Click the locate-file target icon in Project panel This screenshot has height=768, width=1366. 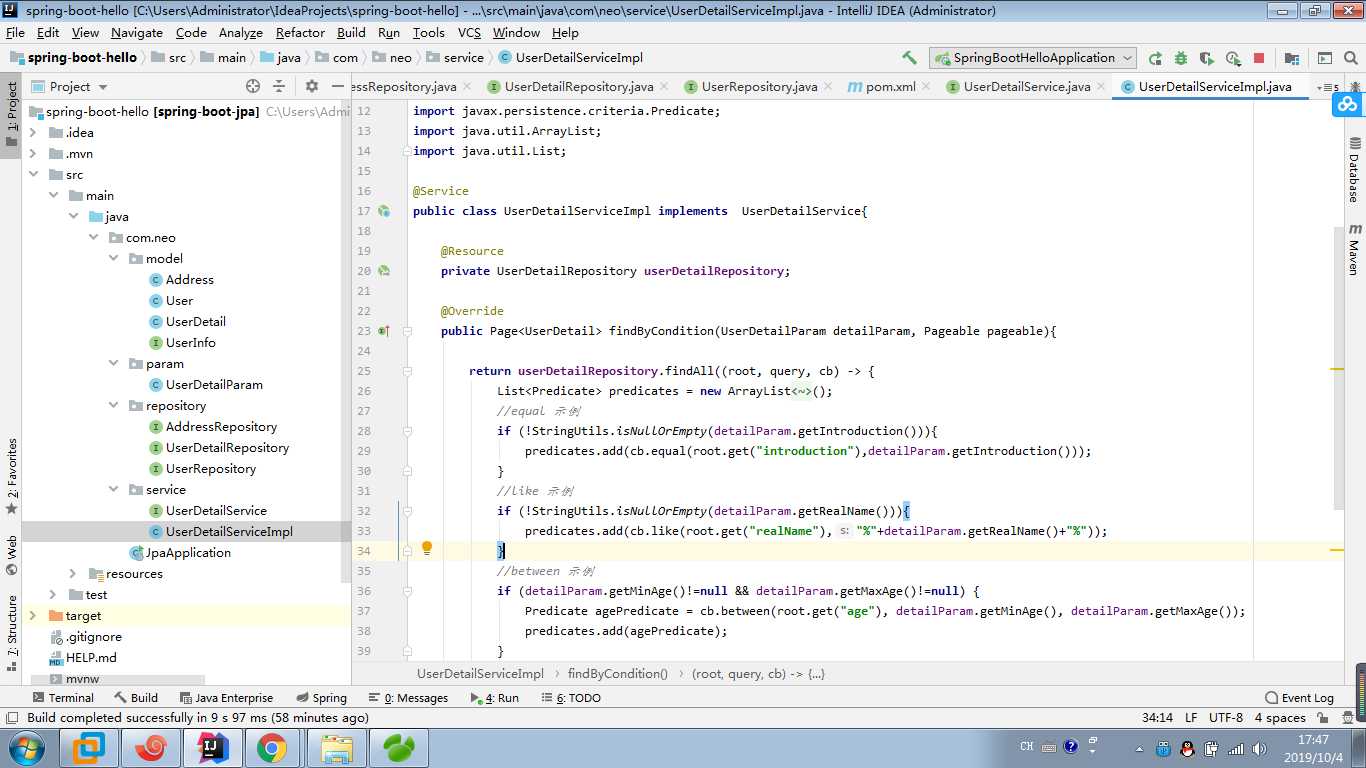253,86
